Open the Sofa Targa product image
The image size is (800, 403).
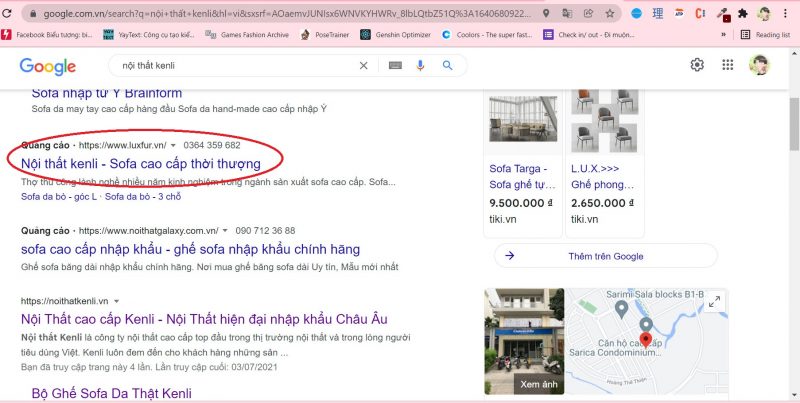(x=523, y=119)
